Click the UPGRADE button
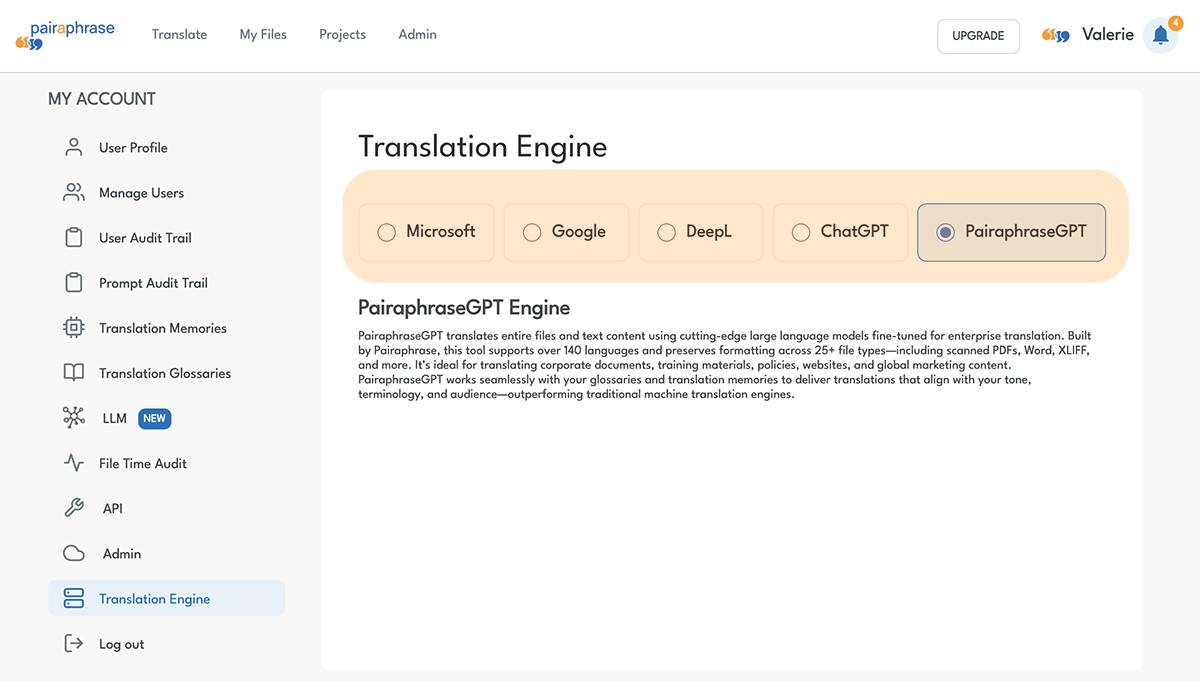 (978, 36)
